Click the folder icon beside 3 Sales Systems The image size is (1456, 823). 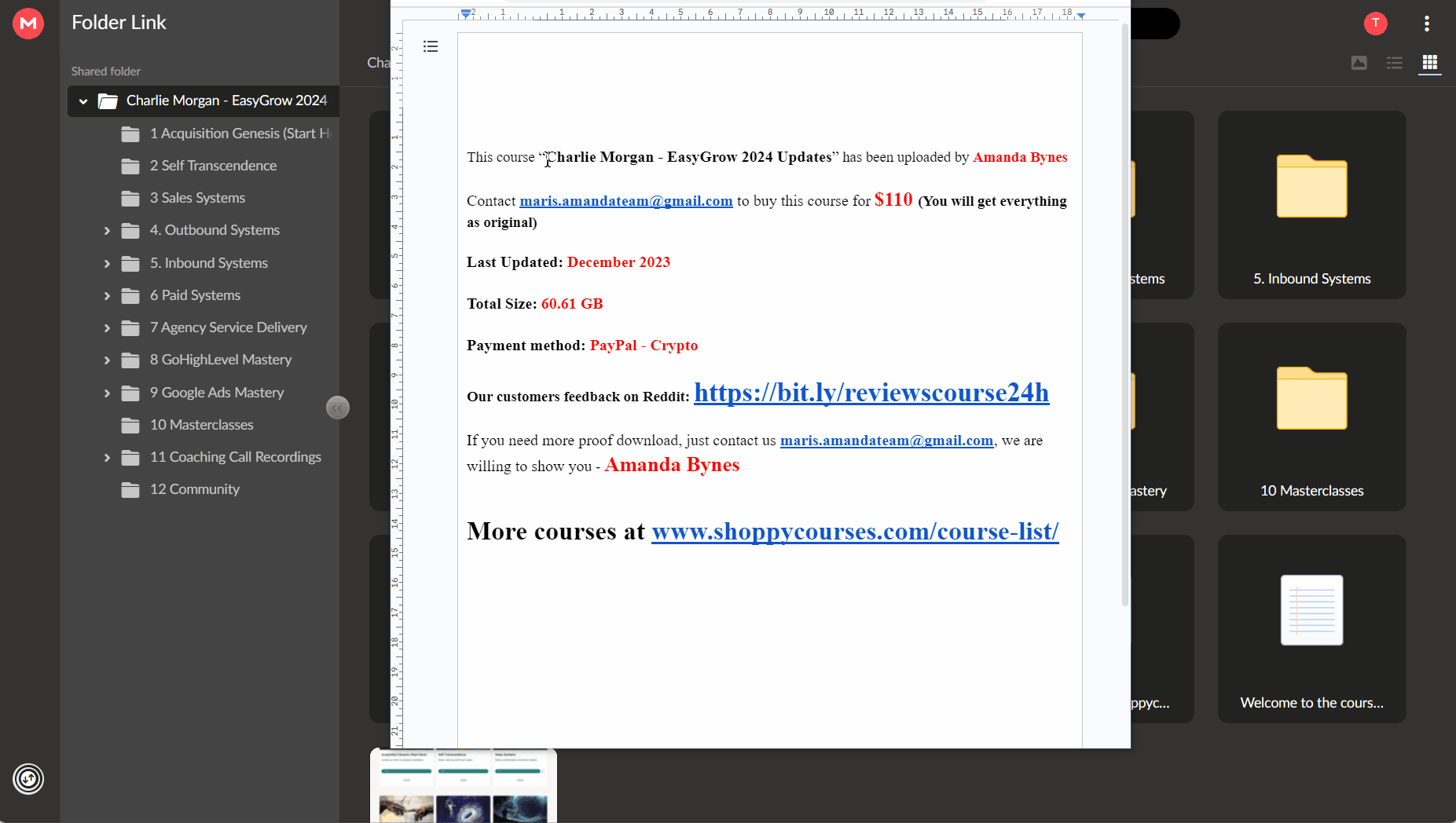point(130,198)
